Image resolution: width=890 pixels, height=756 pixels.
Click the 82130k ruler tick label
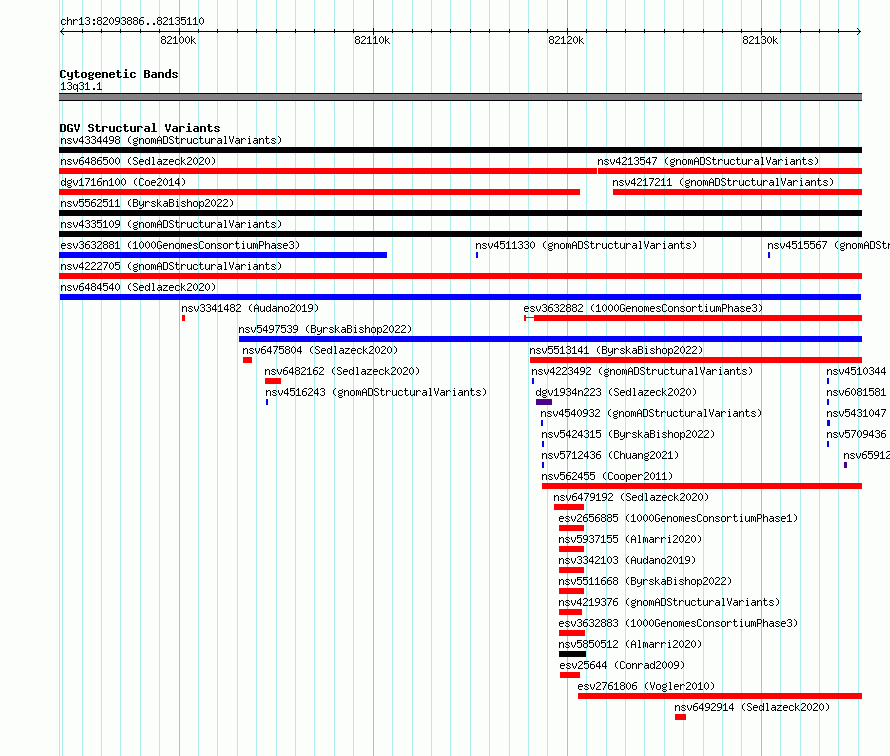[760, 40]
